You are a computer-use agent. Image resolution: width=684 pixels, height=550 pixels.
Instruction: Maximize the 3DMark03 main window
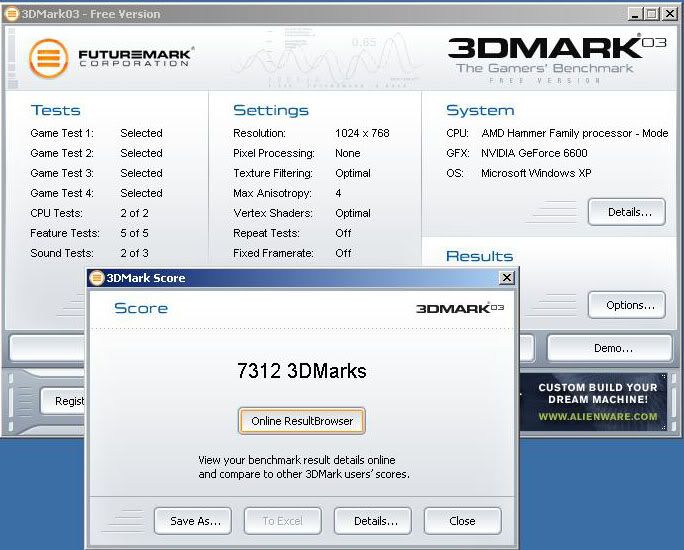[x=651, y=14]
